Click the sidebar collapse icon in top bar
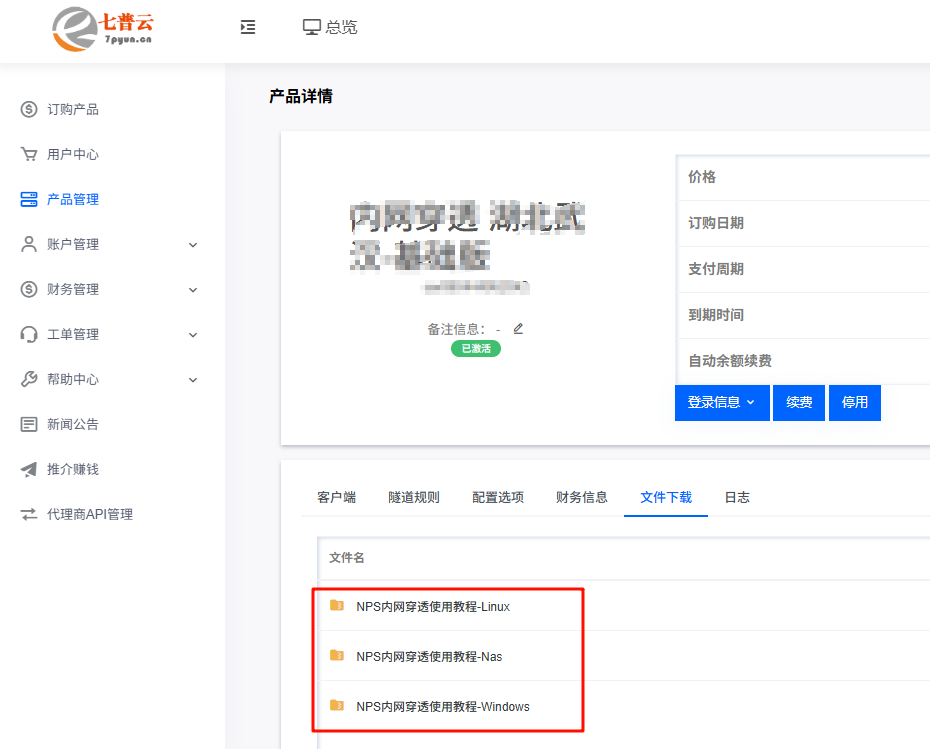 coord(248,28)
